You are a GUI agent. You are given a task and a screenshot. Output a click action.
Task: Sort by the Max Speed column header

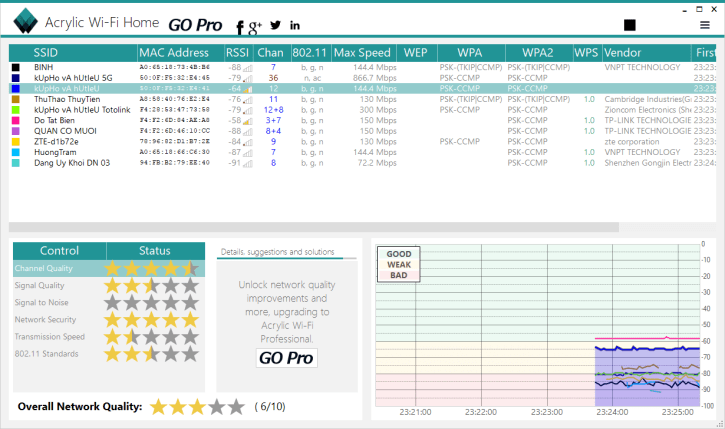click(363, 52)
